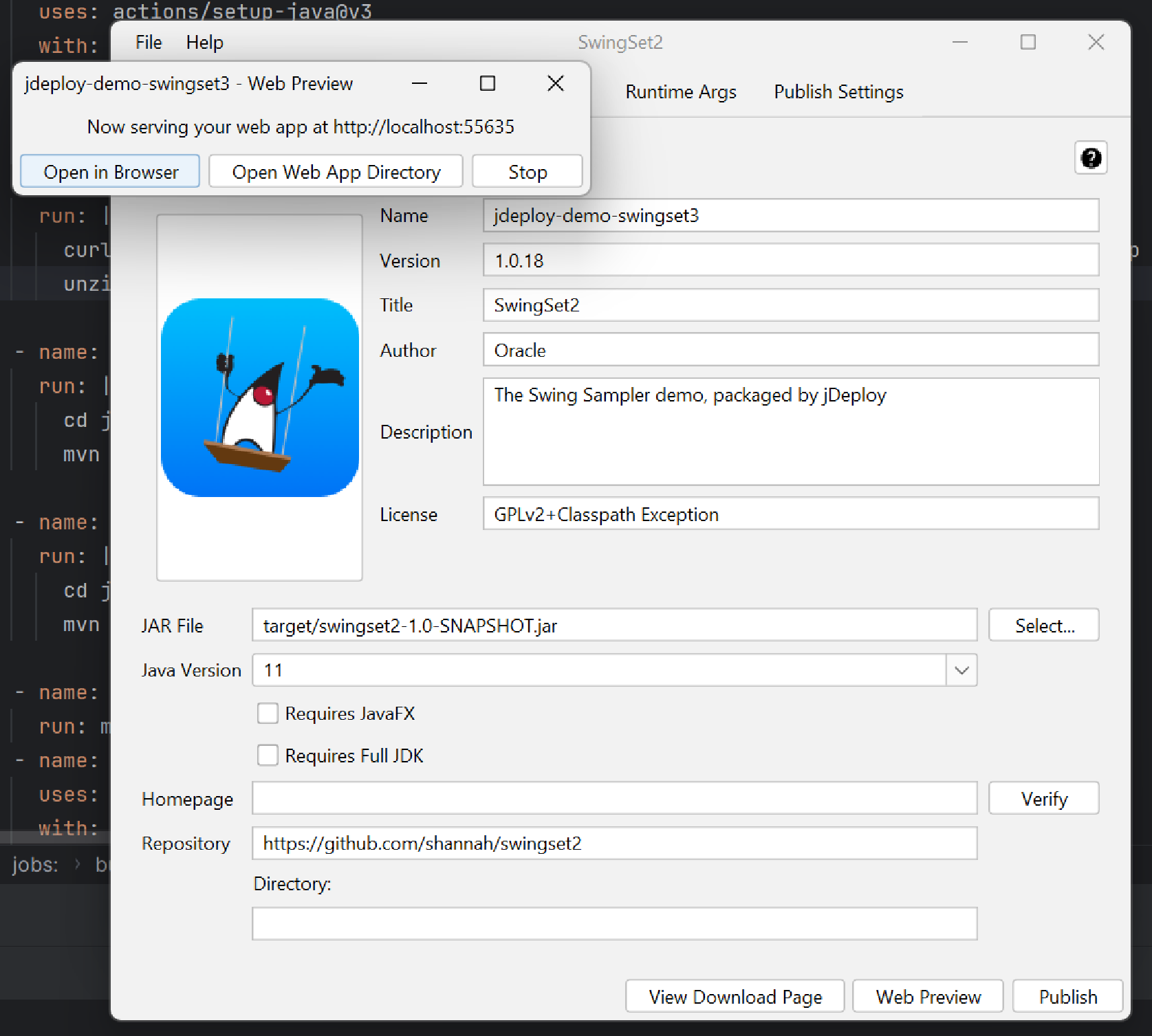Edit the Version field showing 1.0.18
1152x1036 pixels.
point(790,260)
